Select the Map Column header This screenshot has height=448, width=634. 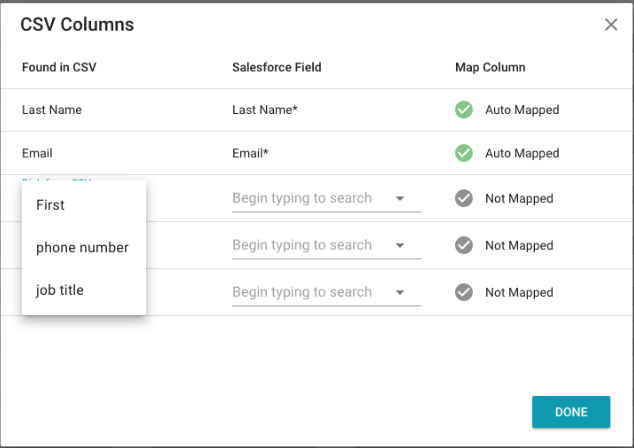tap(490, 67)
